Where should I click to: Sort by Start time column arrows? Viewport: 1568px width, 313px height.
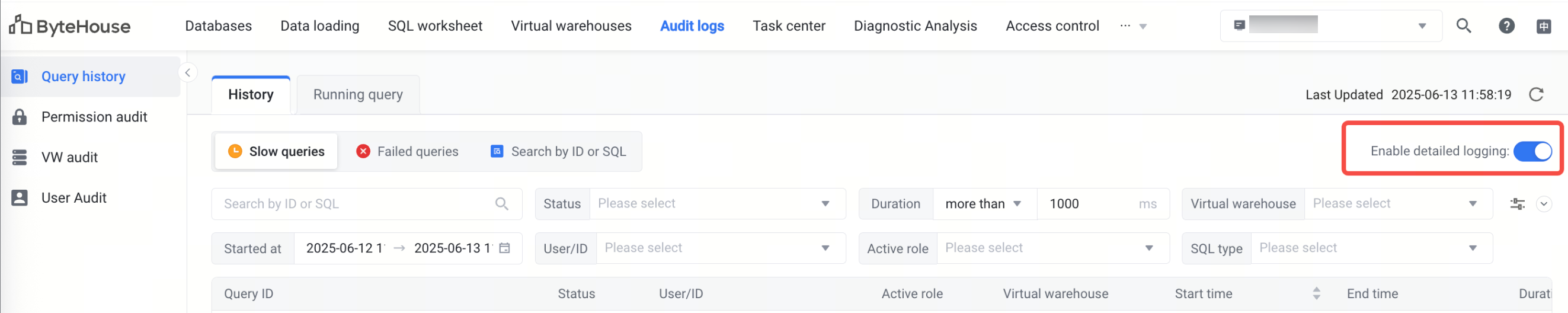click(1316, 293)
